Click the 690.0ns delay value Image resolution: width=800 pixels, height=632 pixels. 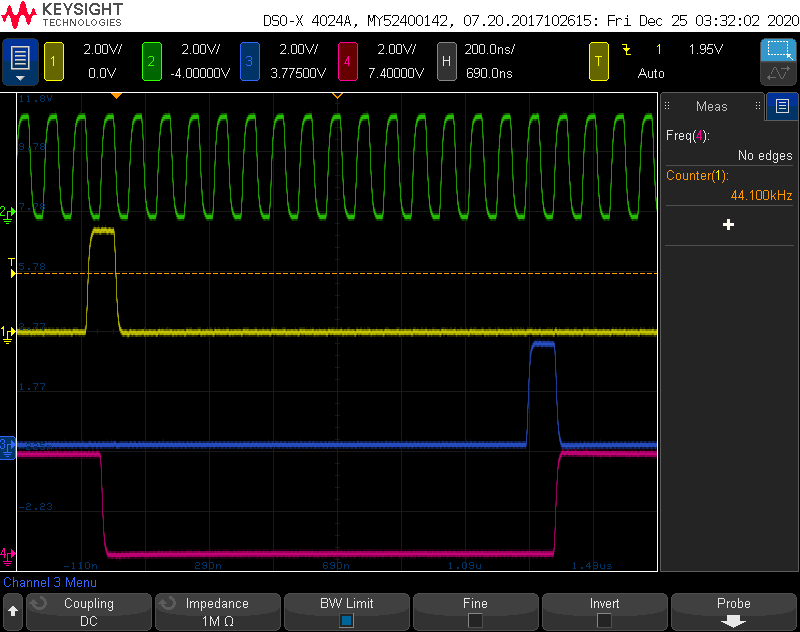(x=489, y=73)
